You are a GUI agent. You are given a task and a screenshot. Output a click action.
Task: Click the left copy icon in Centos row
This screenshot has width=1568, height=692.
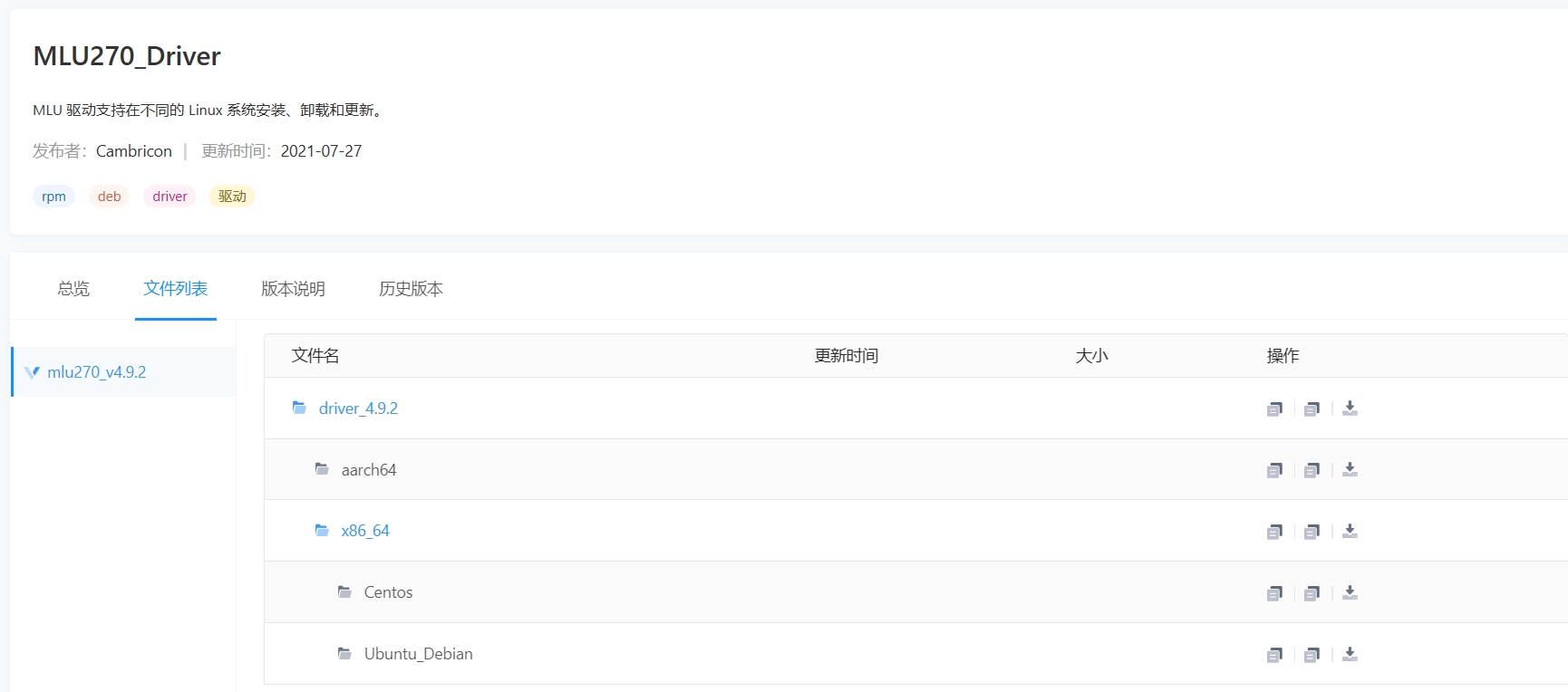coord(1274,593)
